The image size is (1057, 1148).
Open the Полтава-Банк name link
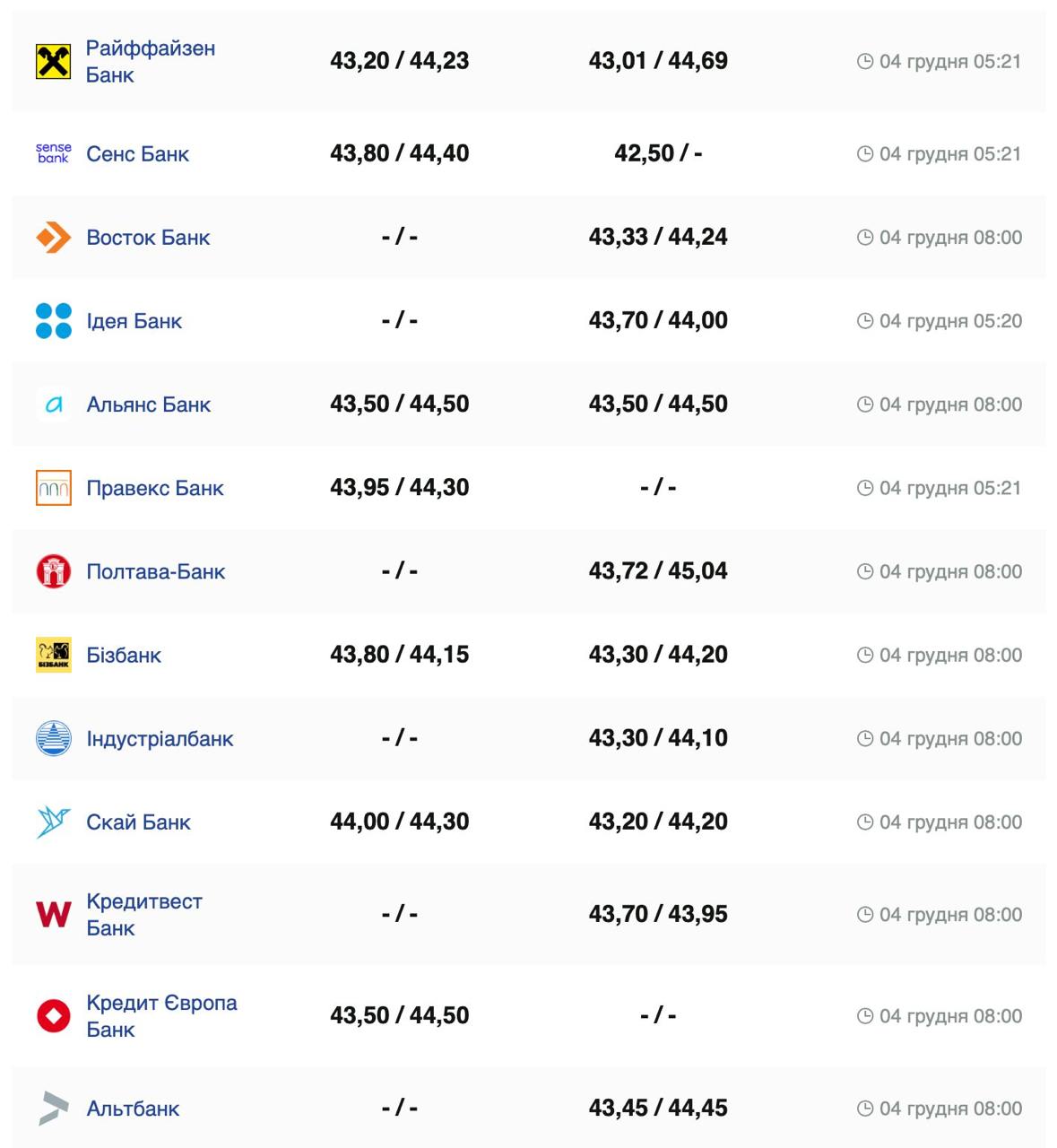[x=155, y=571]
